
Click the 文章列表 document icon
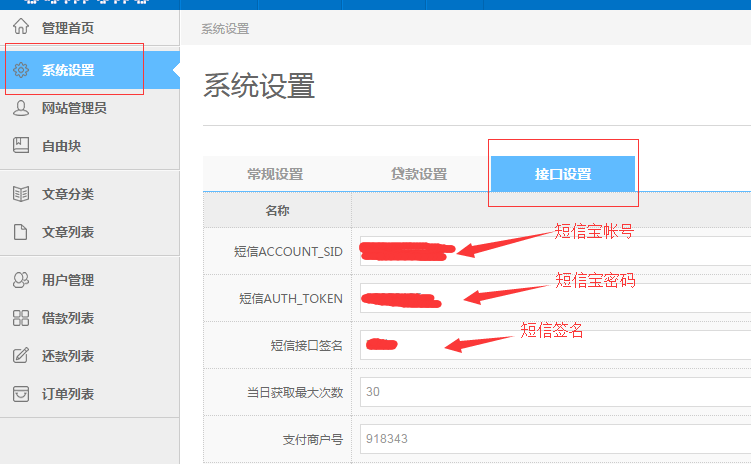tap(20, 232)
